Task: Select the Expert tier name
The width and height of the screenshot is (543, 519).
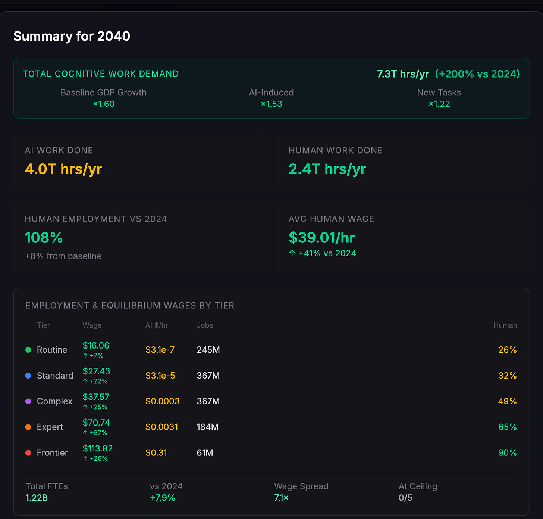Action: point(50,427)
